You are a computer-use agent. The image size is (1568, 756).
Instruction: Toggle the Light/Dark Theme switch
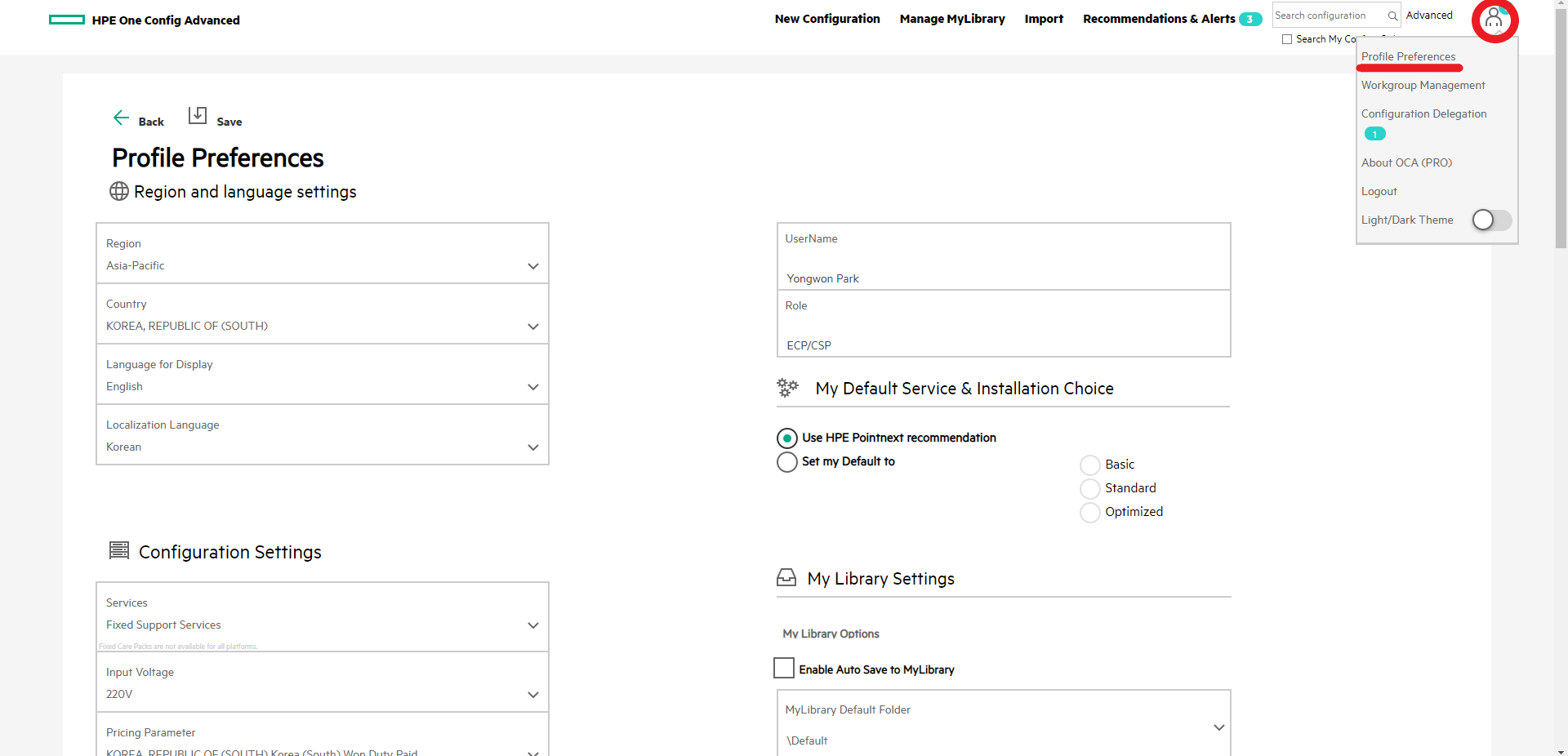click(x=1492, y=220)
